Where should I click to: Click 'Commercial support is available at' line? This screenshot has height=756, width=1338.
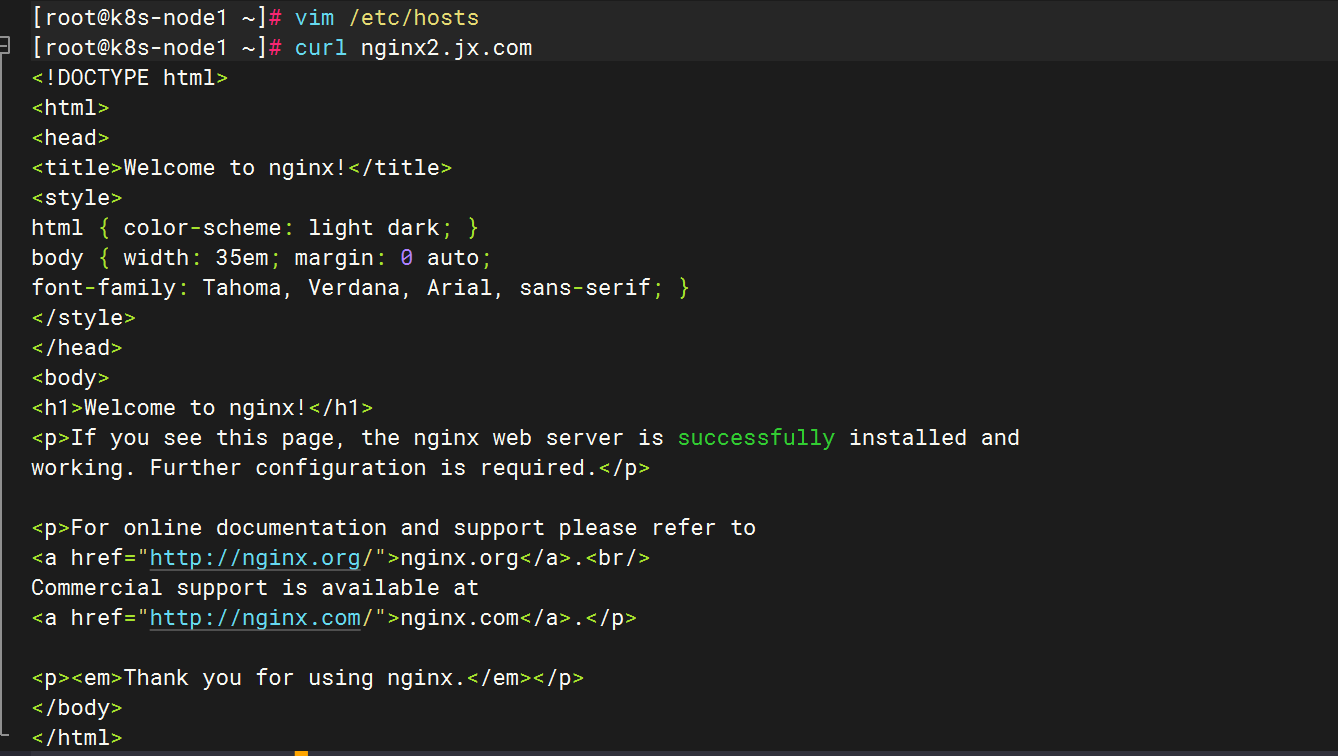click(x=255, y=588)
